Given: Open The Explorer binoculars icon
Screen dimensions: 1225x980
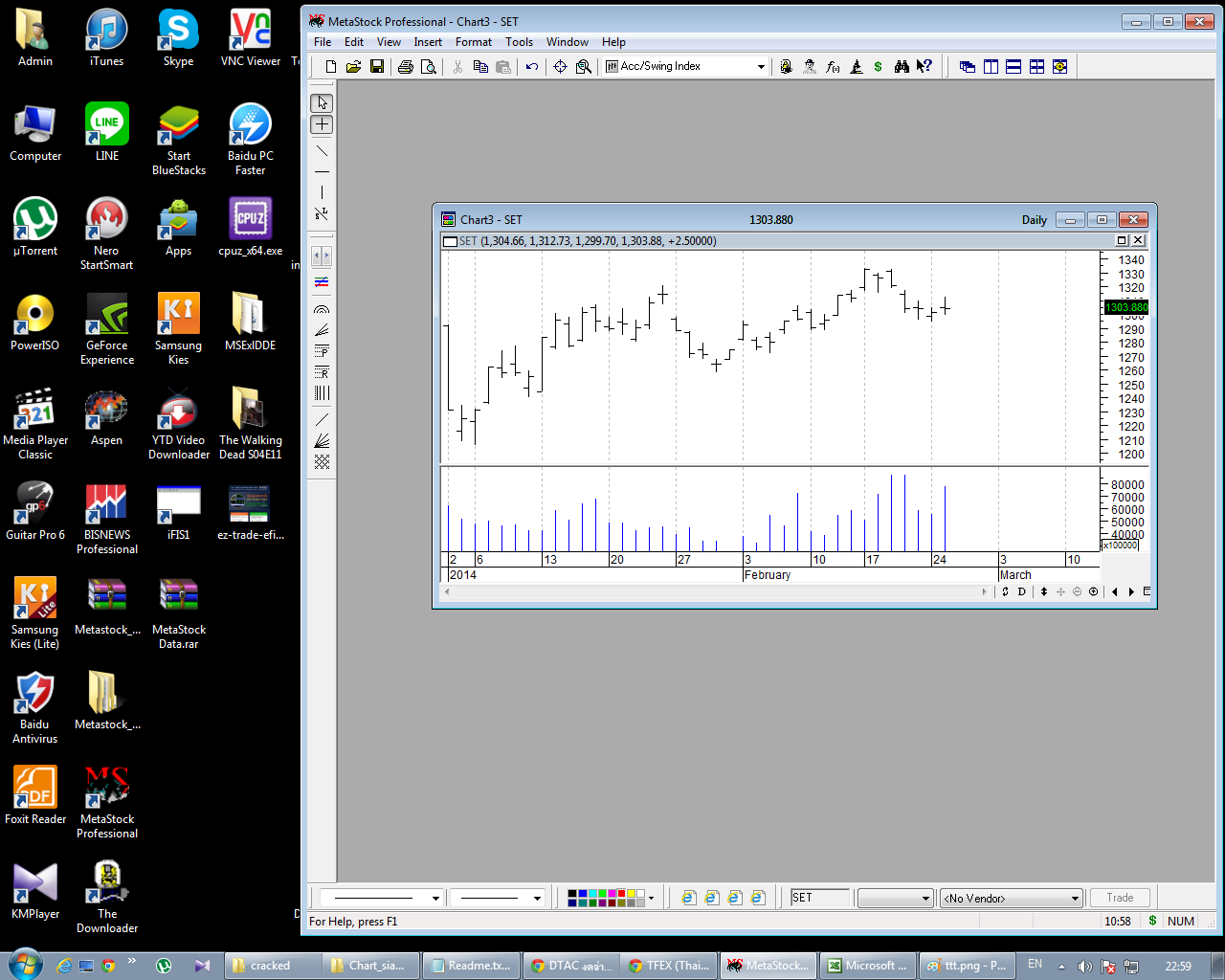Looking at the screenshot, I should click(x=902, y=67).
